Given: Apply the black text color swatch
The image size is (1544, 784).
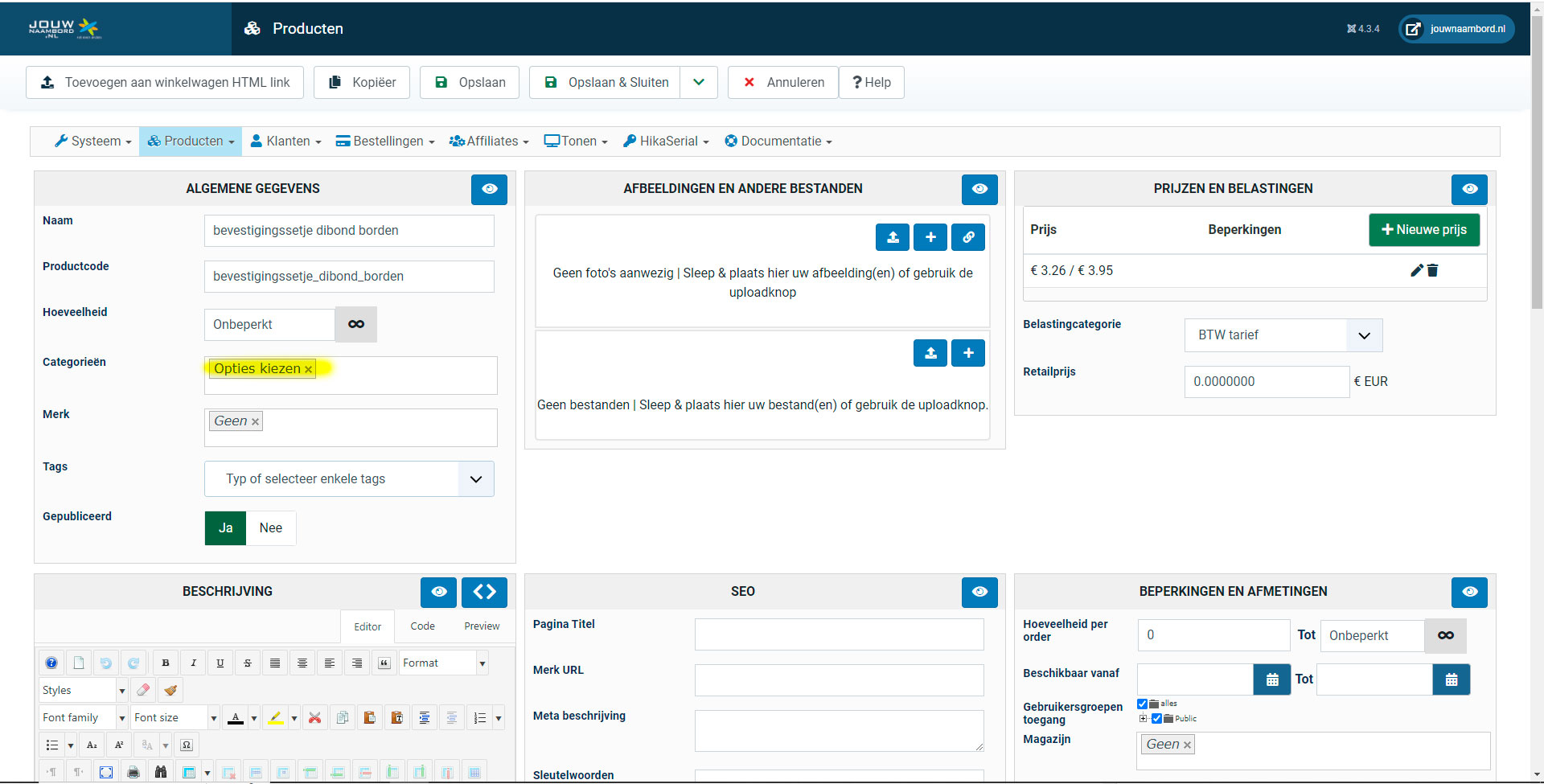Looking at the screenshot, I should 236,718.
